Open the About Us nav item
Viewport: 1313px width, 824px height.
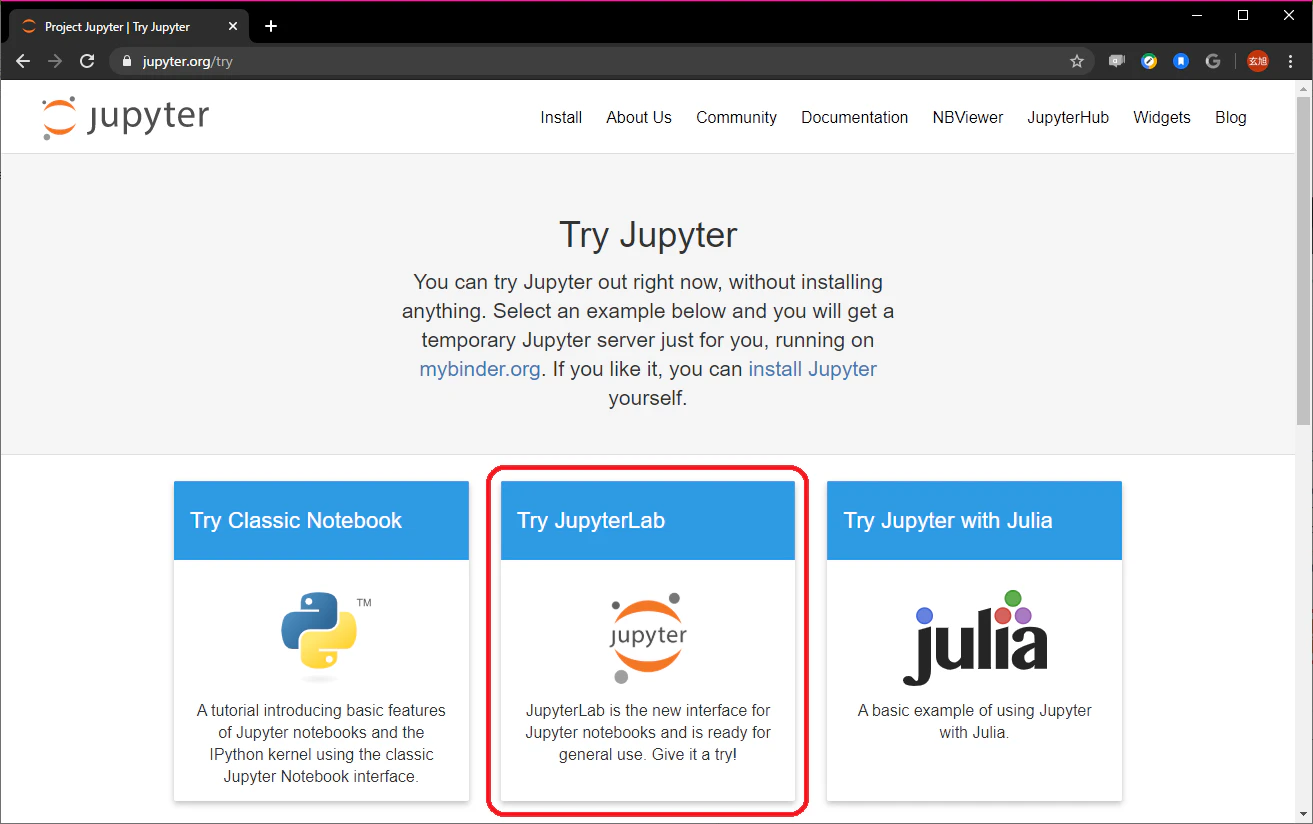(x=639, y=117)
